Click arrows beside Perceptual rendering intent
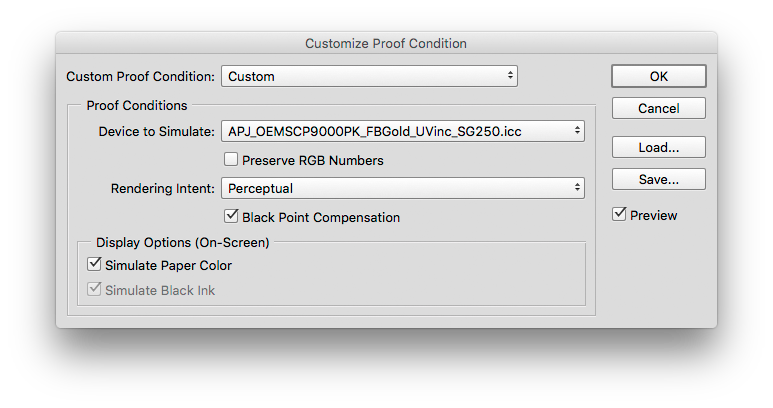Image resolution: width=773 pixels, height=408 pixels. [577, 188]
